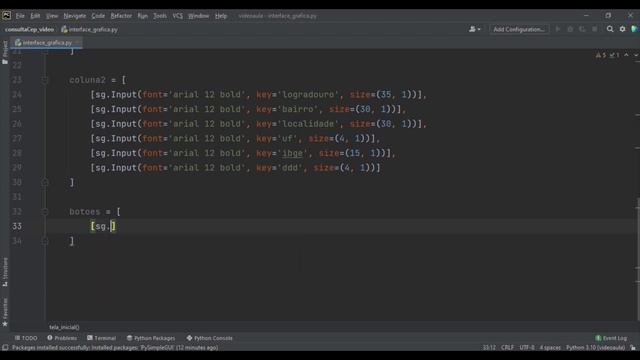Open the Edit menu
Image resolution: width=640 pixels, height=360 pixels.
pos(35,16)
